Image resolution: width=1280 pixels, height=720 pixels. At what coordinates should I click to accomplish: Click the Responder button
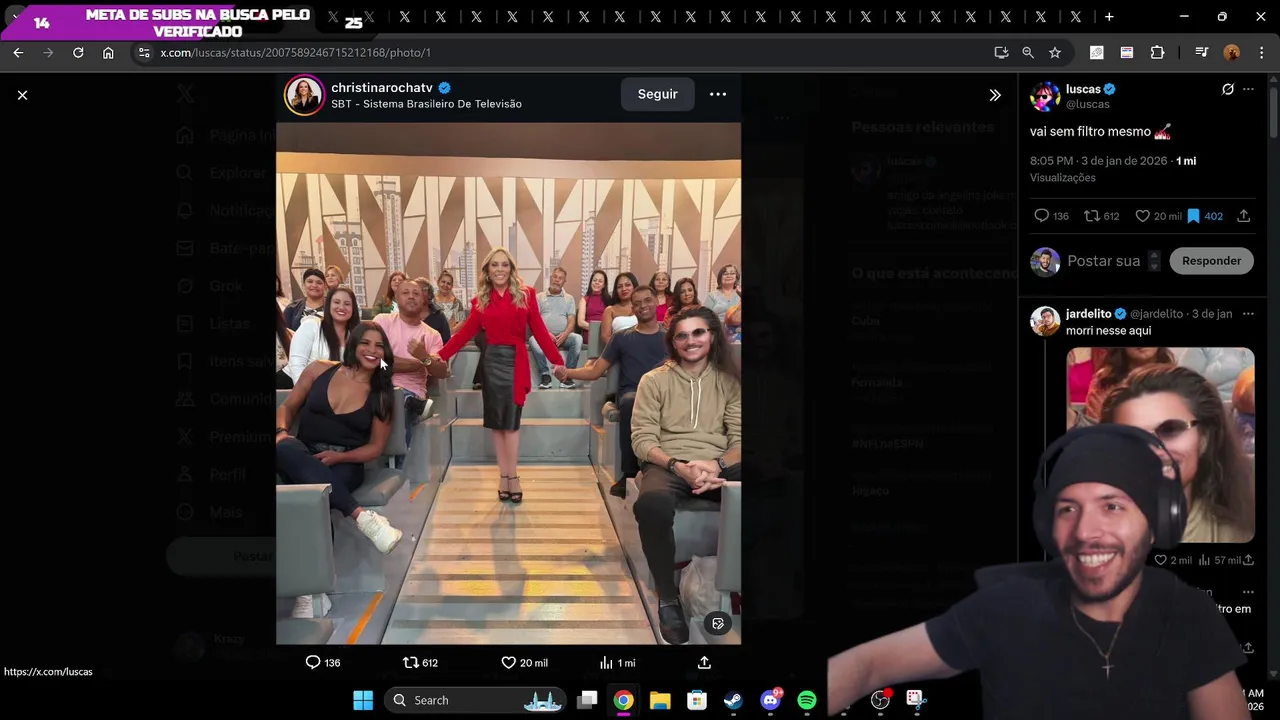click(x=1211, y=261)
